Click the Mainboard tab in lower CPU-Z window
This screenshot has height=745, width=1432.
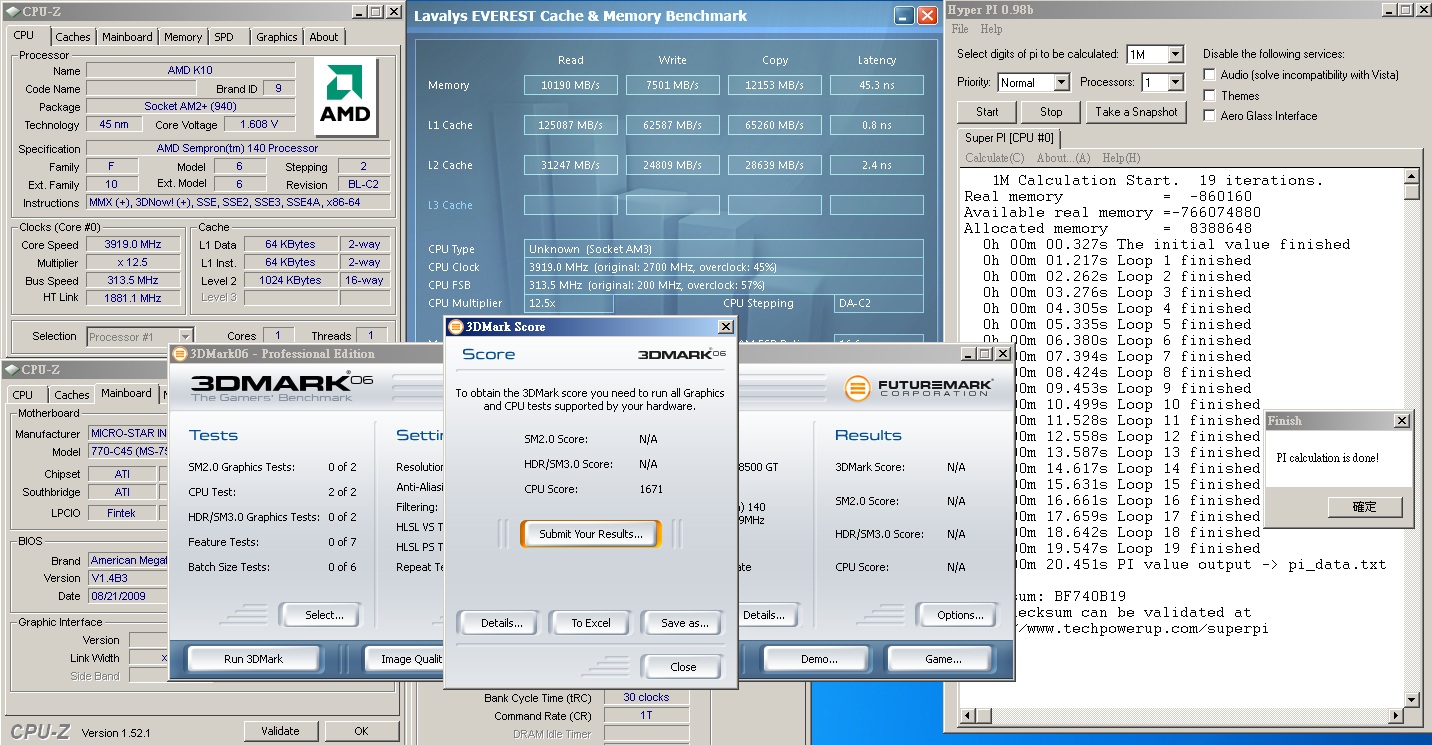[127, 393]
